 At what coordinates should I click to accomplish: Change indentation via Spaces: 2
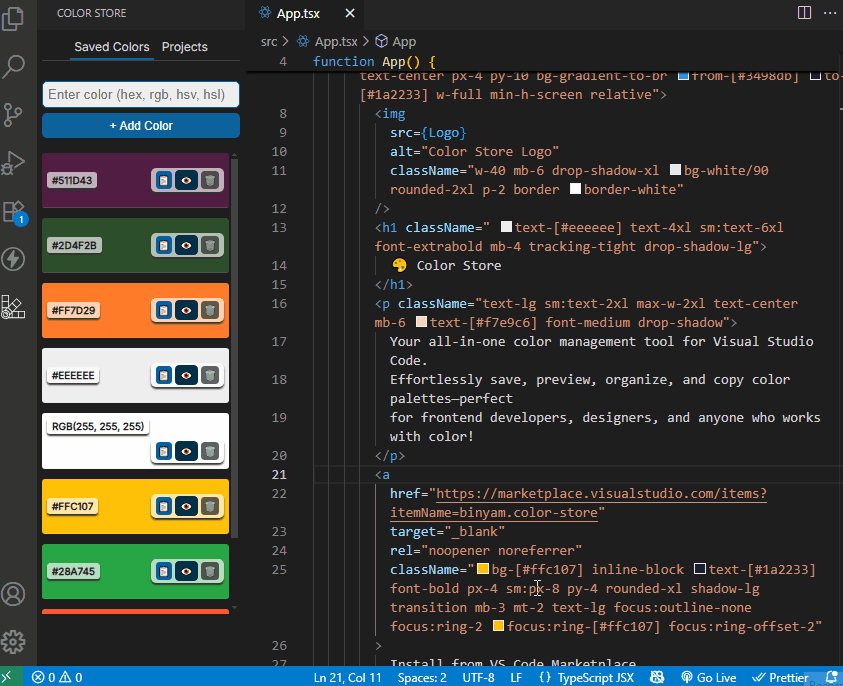(422, 677)
